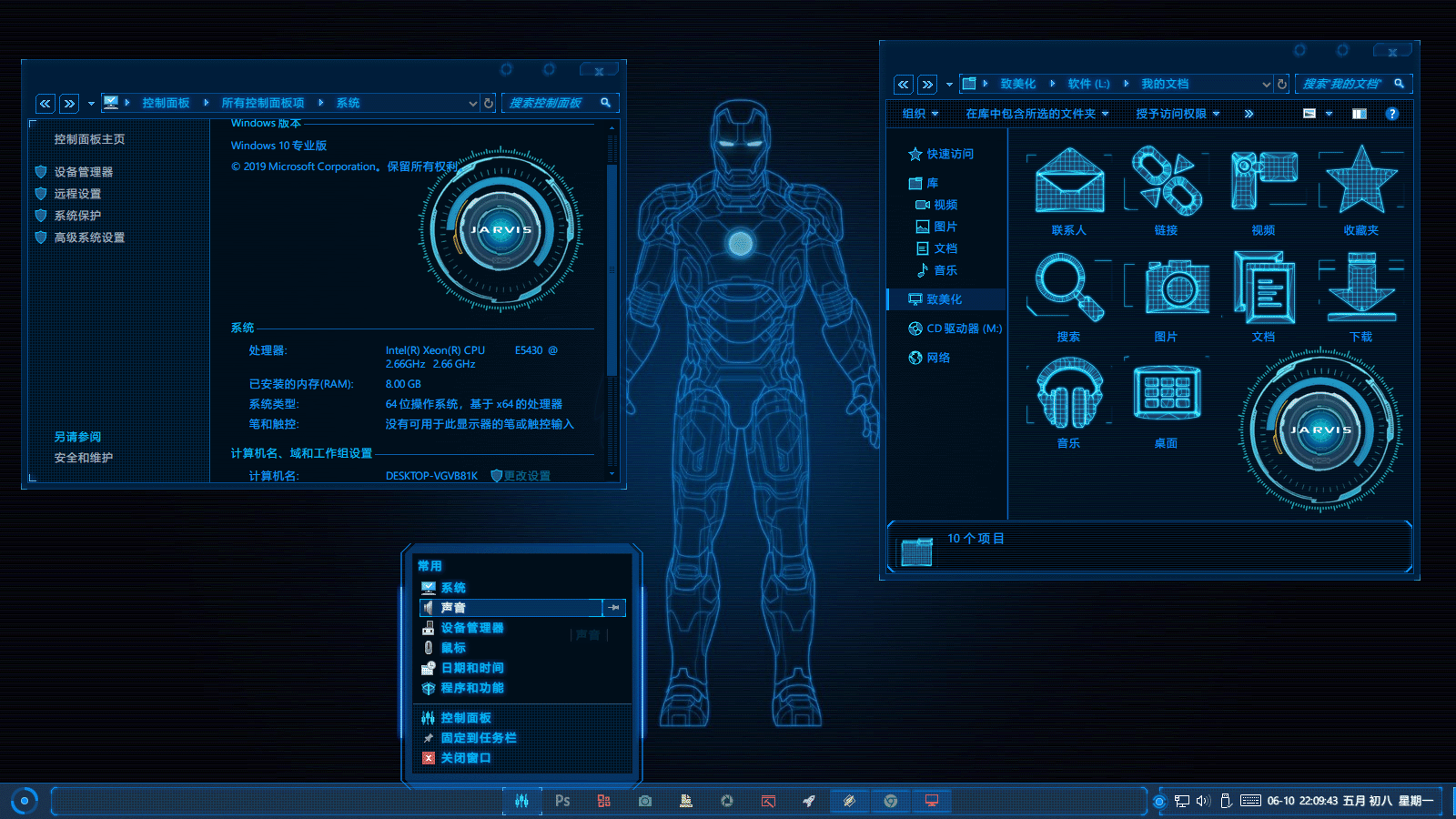Open recent locations arrow in file explorer
The height and width of the screenshot is (819, 1456).
(949, 85)
